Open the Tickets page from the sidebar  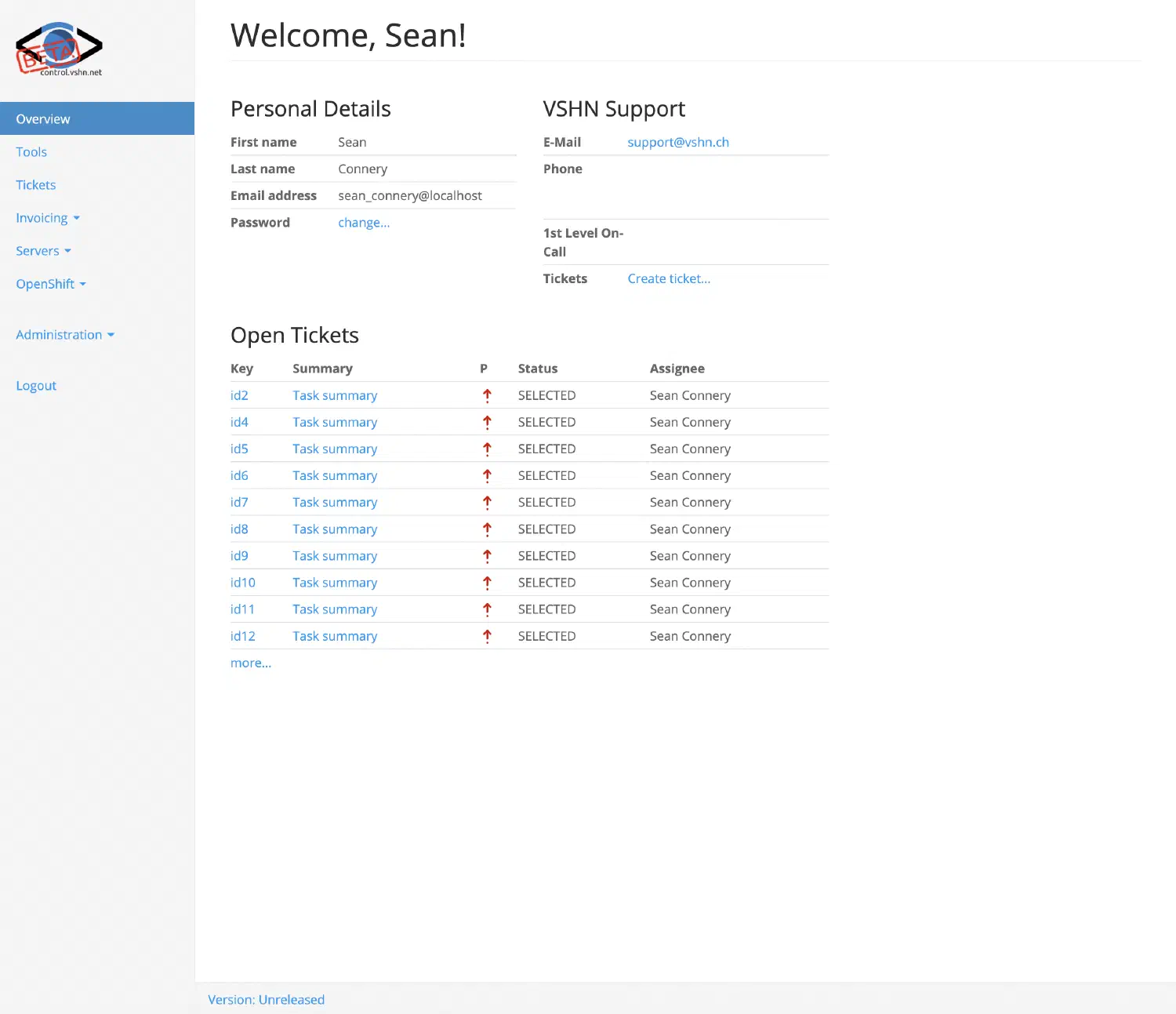[35, 184]
